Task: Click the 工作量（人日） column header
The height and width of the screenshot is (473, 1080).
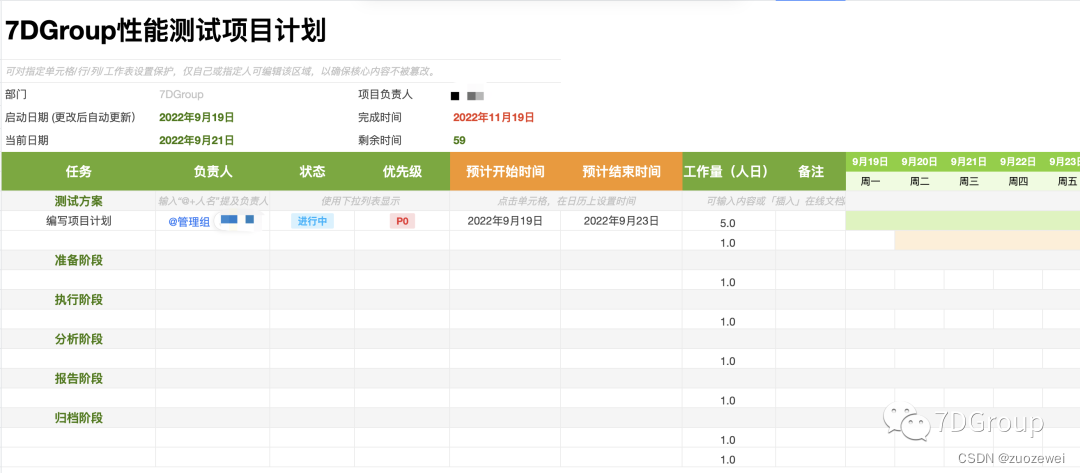Action: click(729, 171)
